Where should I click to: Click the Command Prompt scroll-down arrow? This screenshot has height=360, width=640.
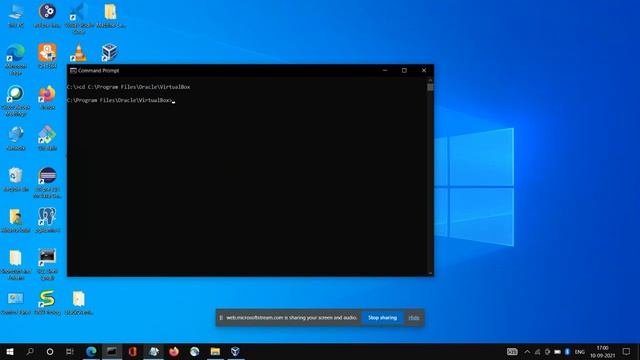point(430,273)
